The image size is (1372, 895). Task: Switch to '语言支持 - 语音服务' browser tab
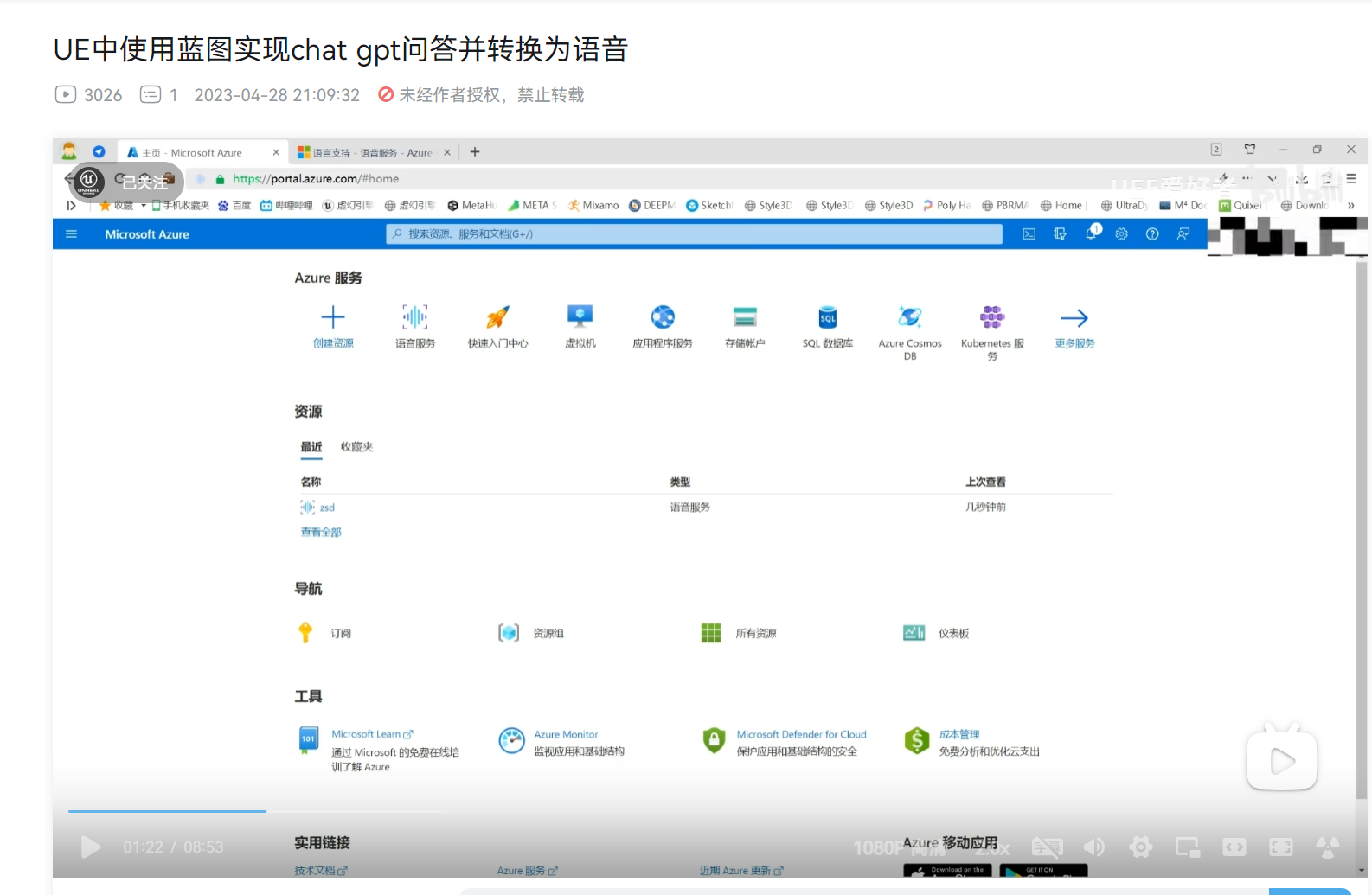pyautogui.click(x=372, y=152)
